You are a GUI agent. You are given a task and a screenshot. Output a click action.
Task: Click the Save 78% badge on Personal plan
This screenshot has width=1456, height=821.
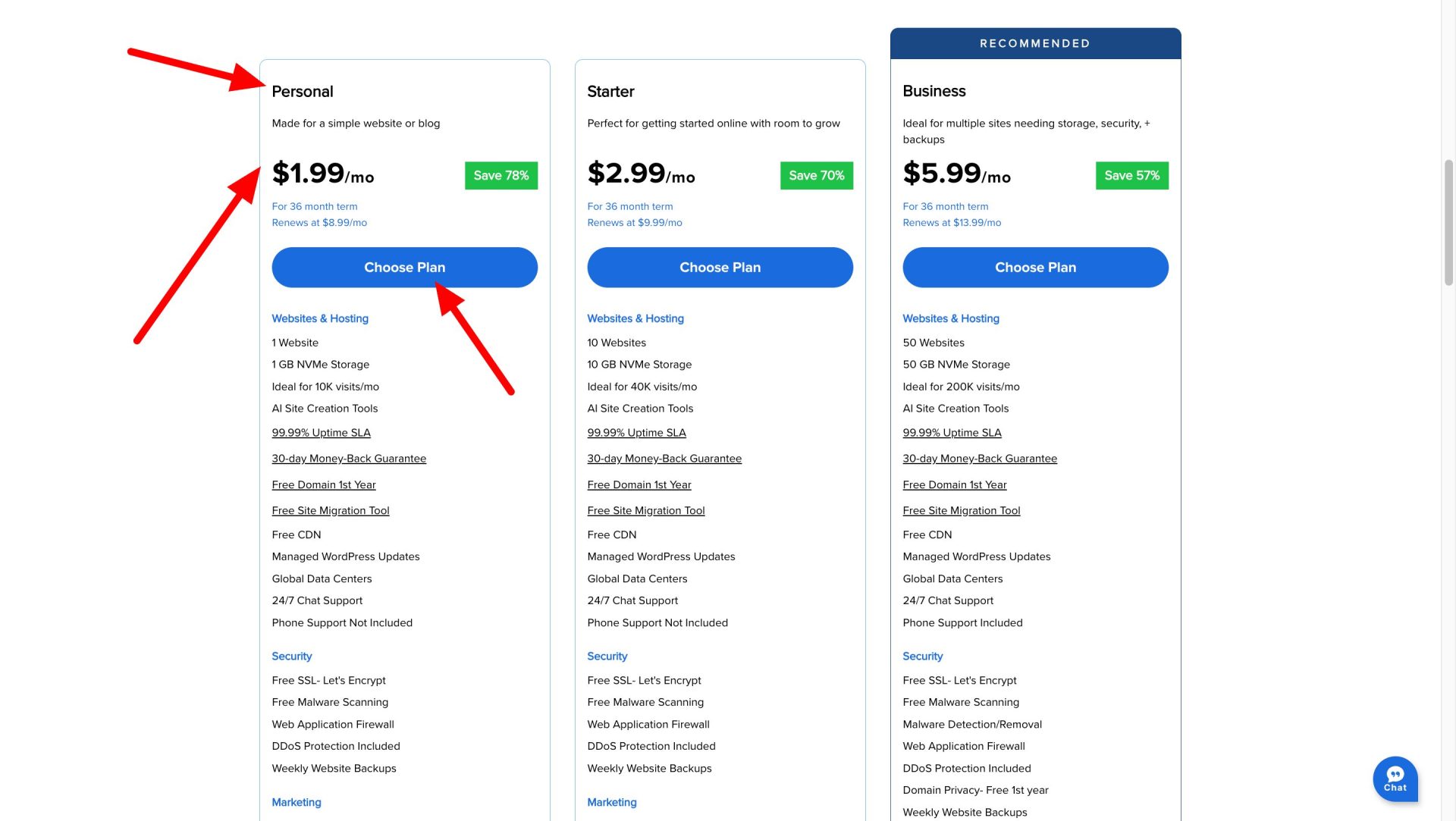click(x=501, y=175)
